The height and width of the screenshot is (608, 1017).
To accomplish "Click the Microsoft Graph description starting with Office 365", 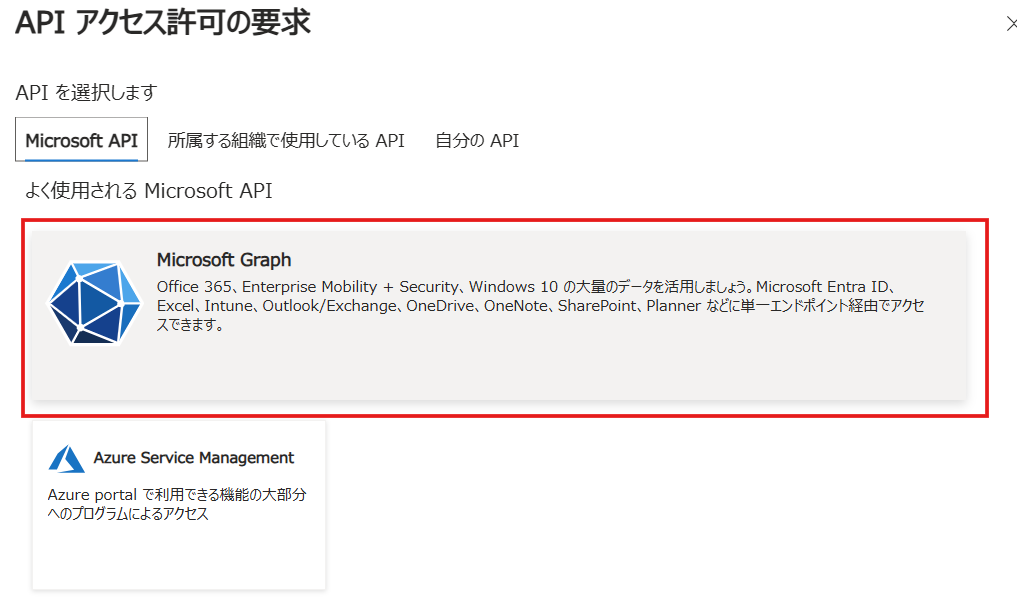I will pyautogui.click(x=541, y=306).
